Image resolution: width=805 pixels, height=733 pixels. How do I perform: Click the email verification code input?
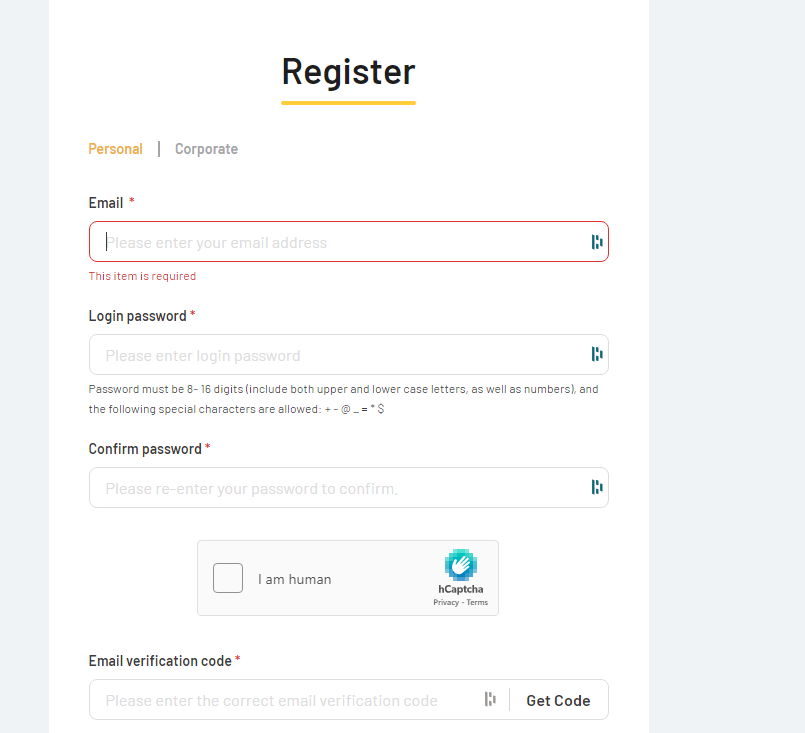pos(280,699)
